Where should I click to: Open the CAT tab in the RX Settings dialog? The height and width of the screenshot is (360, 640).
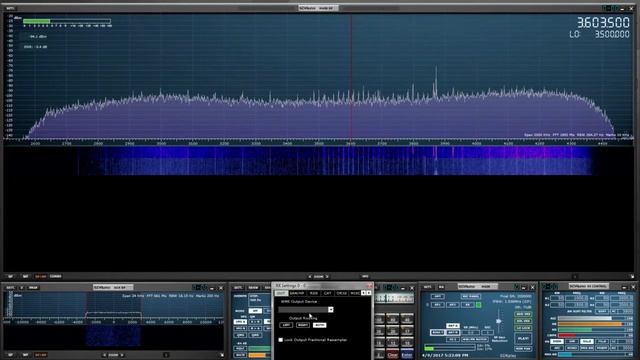[x=327, y=293]
